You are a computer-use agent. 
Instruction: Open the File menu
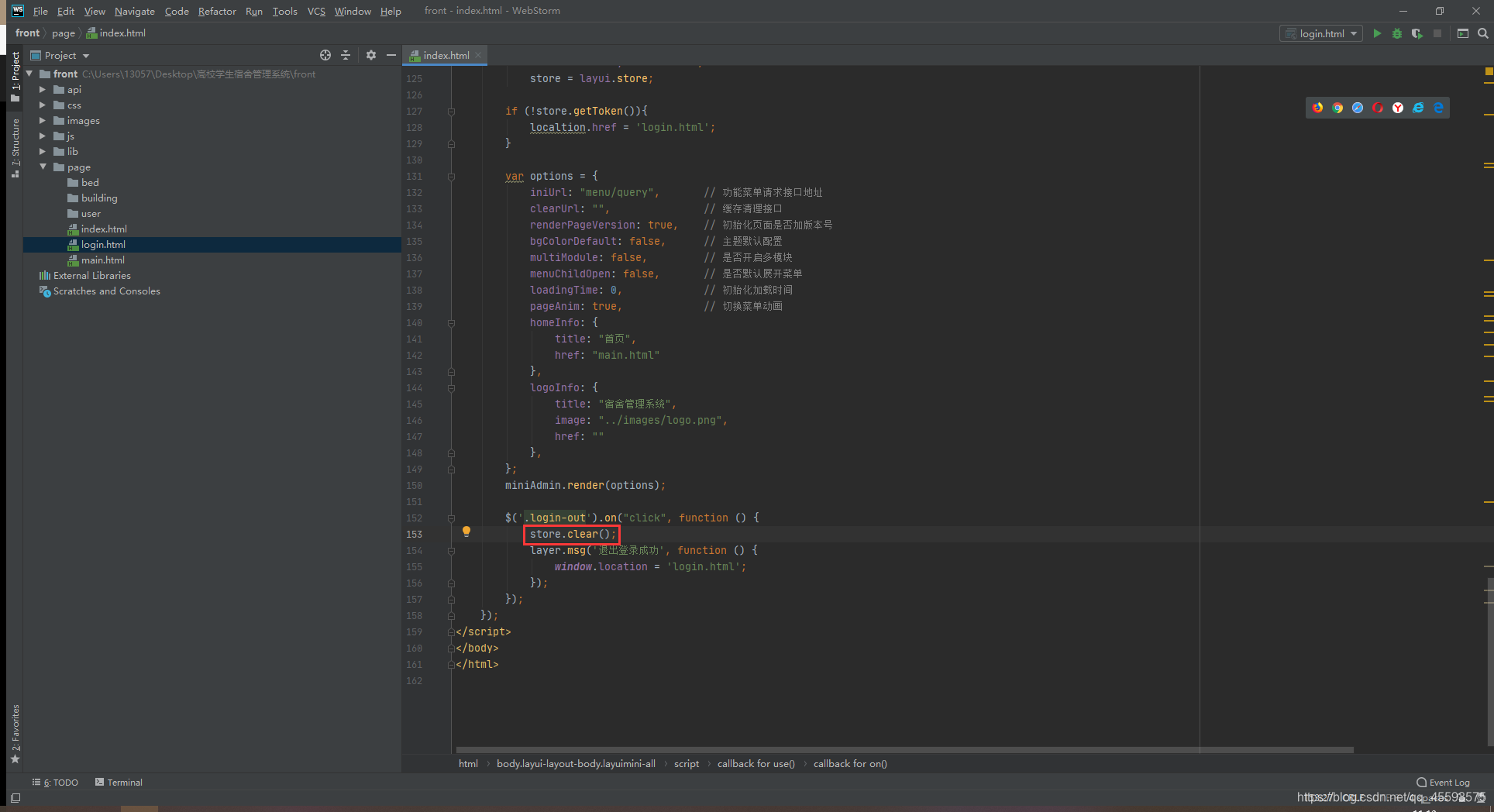click(x=40, y=11)
